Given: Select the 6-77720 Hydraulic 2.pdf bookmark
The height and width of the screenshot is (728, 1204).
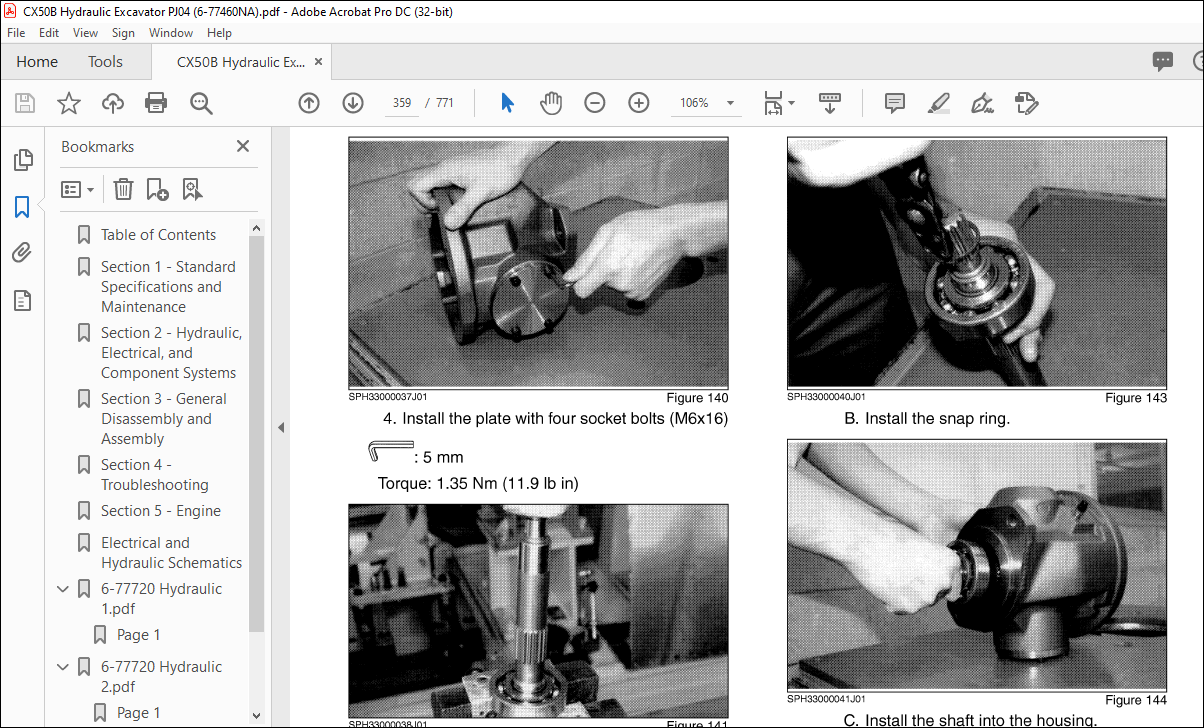Looking at the screenshot, I should tap(161, 677).
